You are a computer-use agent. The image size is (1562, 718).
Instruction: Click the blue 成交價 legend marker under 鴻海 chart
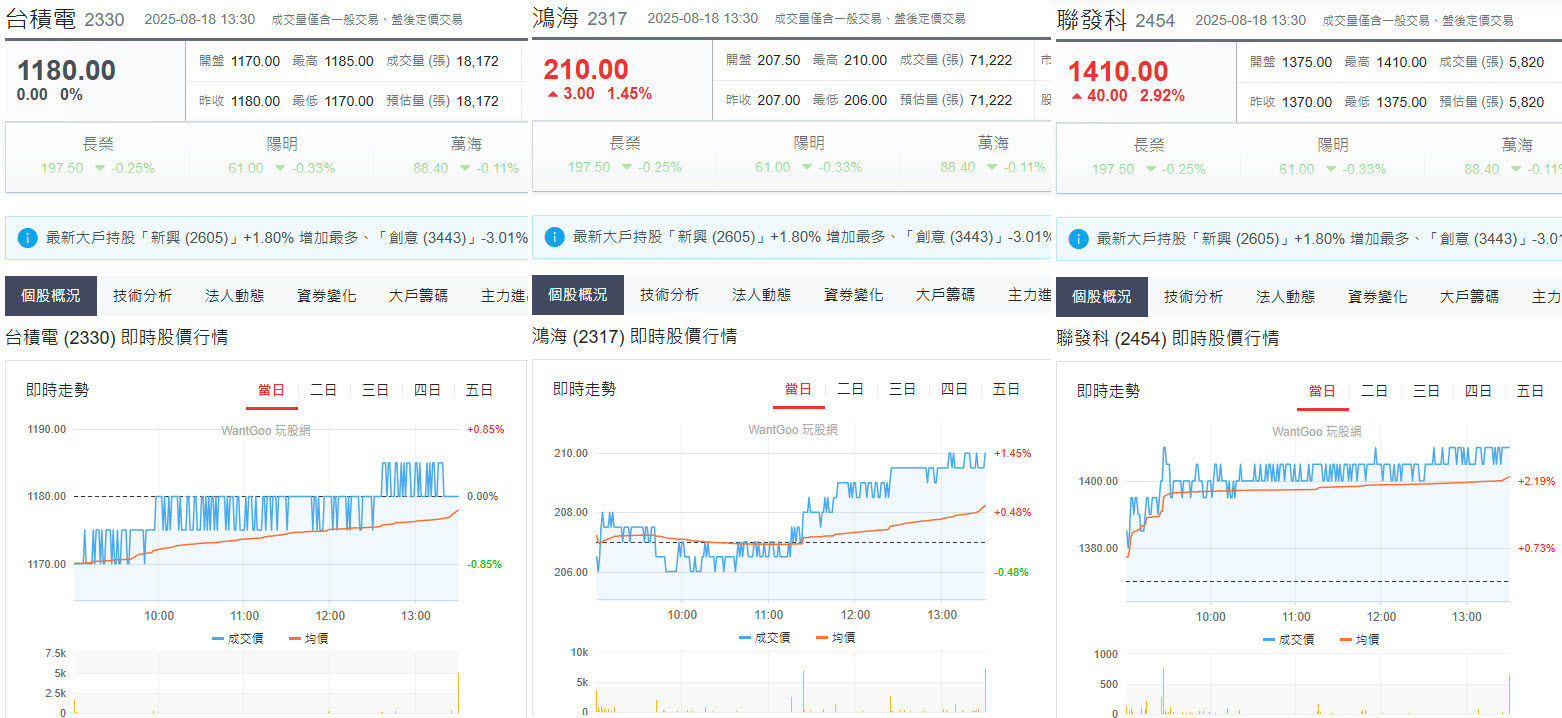pos(743,637)
